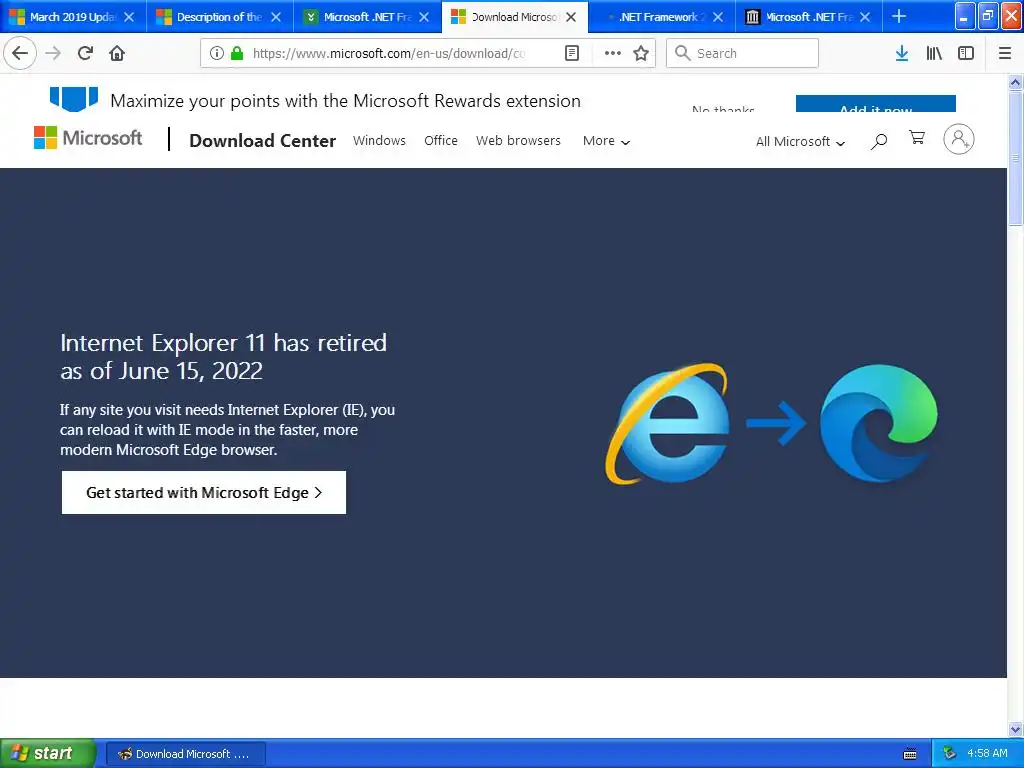The width and height of the screenshot is (1024, 768).
Task: Show the sidebars panel
Action: (966, 53)
